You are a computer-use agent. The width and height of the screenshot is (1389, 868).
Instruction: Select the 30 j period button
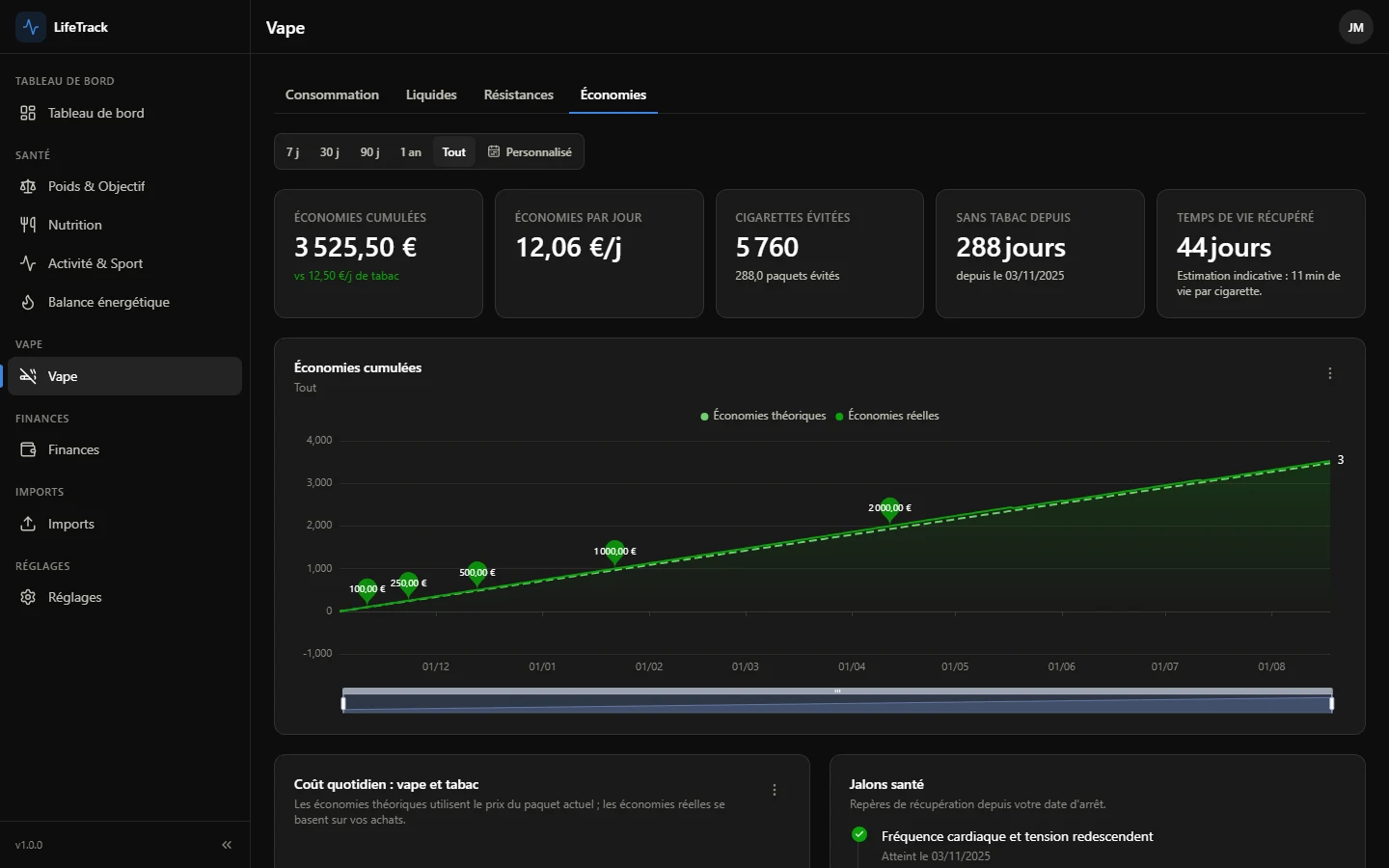coord(330,151)
